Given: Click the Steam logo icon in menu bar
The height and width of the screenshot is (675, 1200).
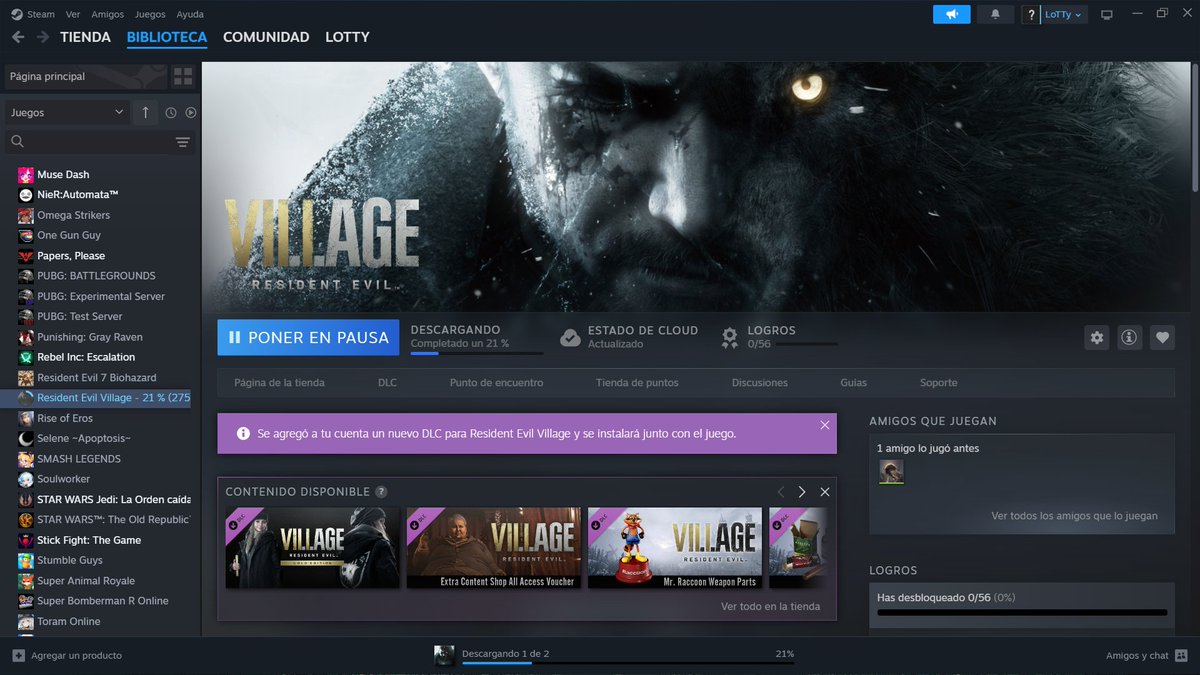Looking at the screenshot, I should [x=17, y=14].
